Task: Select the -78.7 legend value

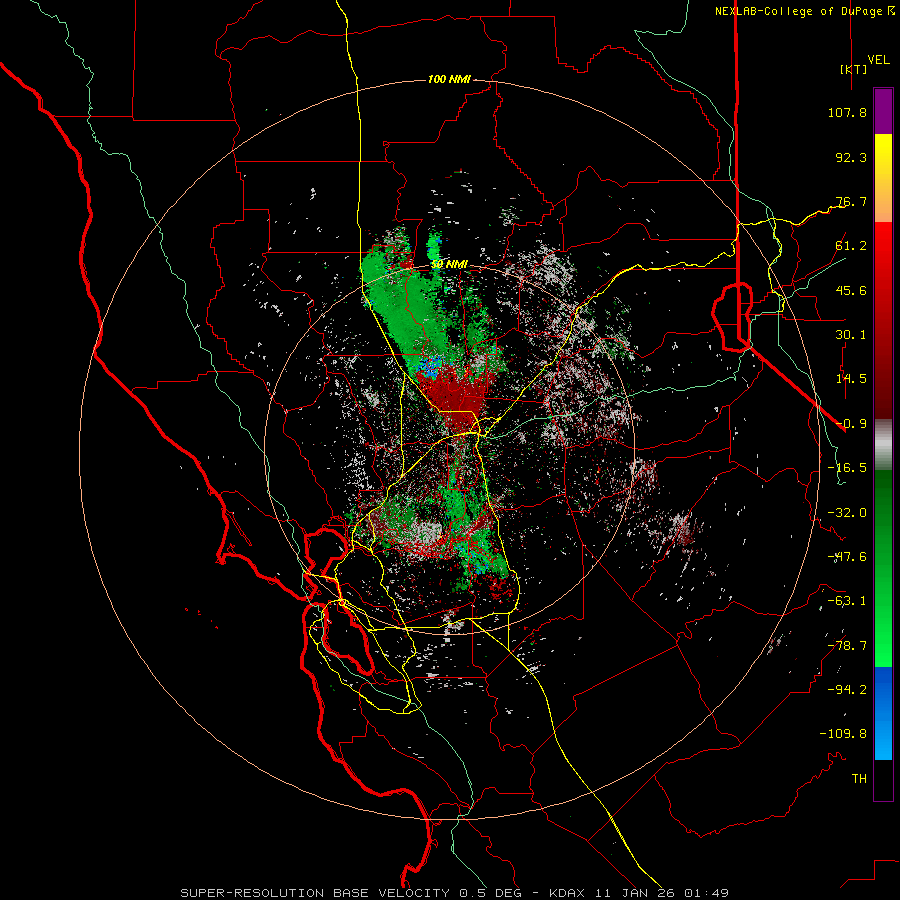Action: [x=847, y=646]
